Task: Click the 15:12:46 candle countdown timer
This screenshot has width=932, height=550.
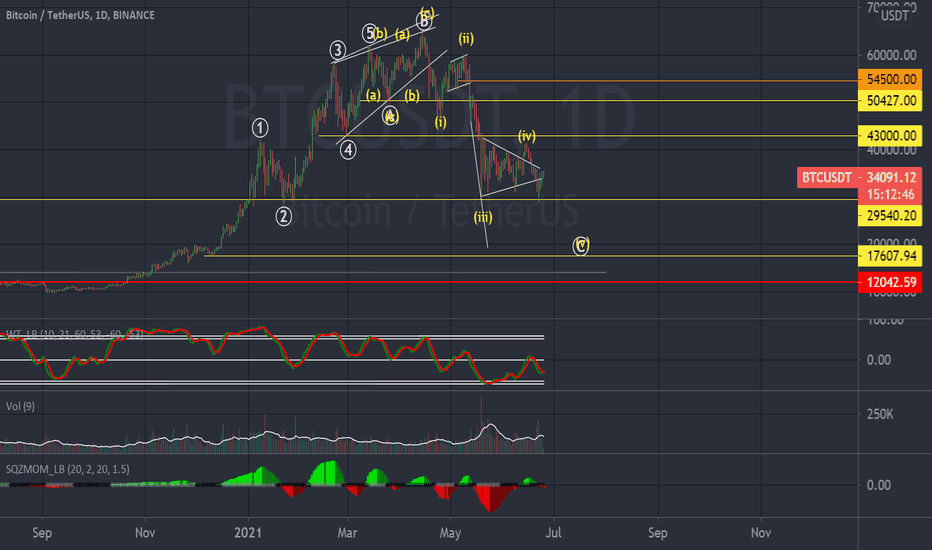Action: [x=890, y=194]
